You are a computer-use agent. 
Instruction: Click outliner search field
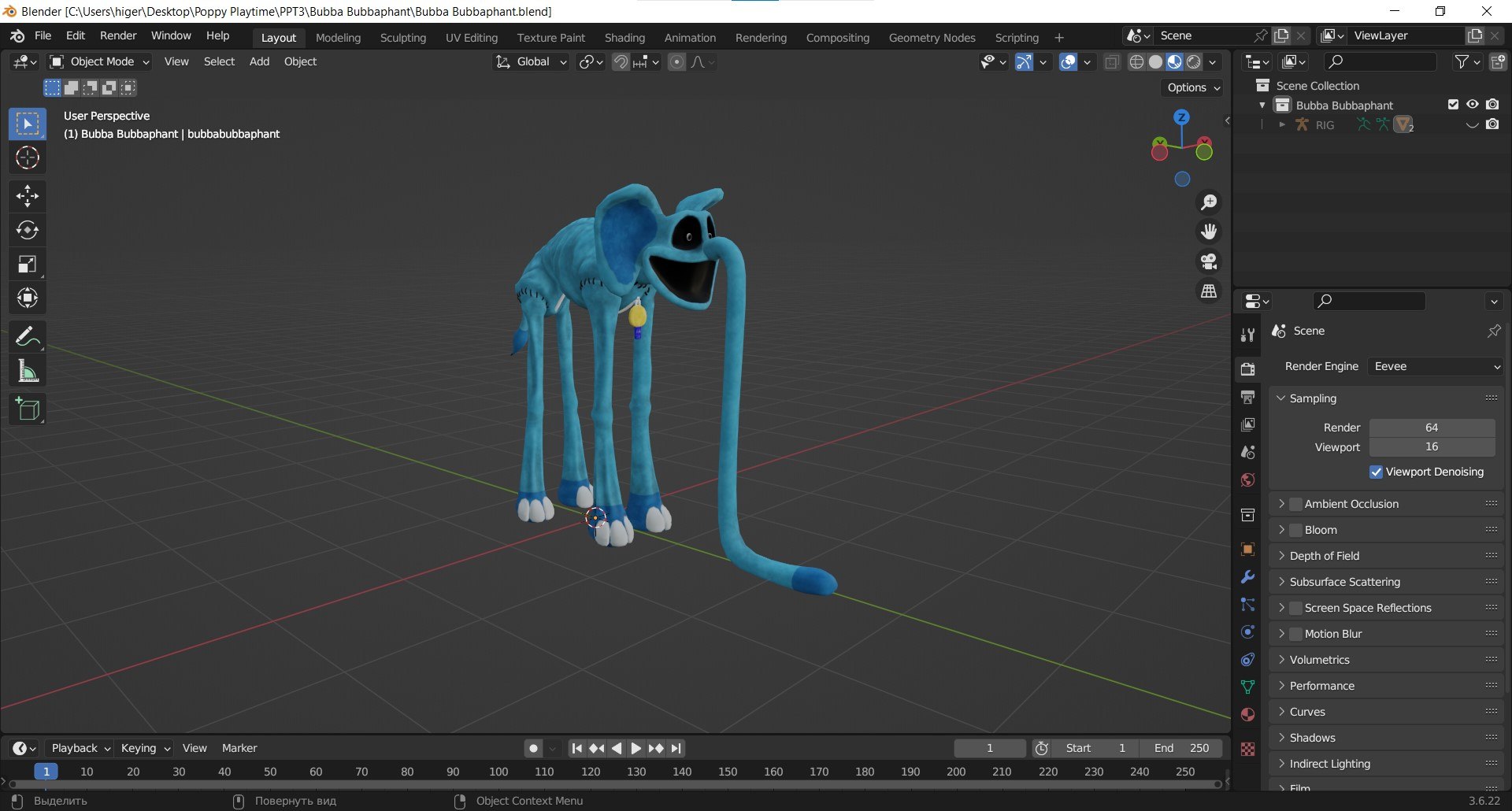pos(1380,61)
